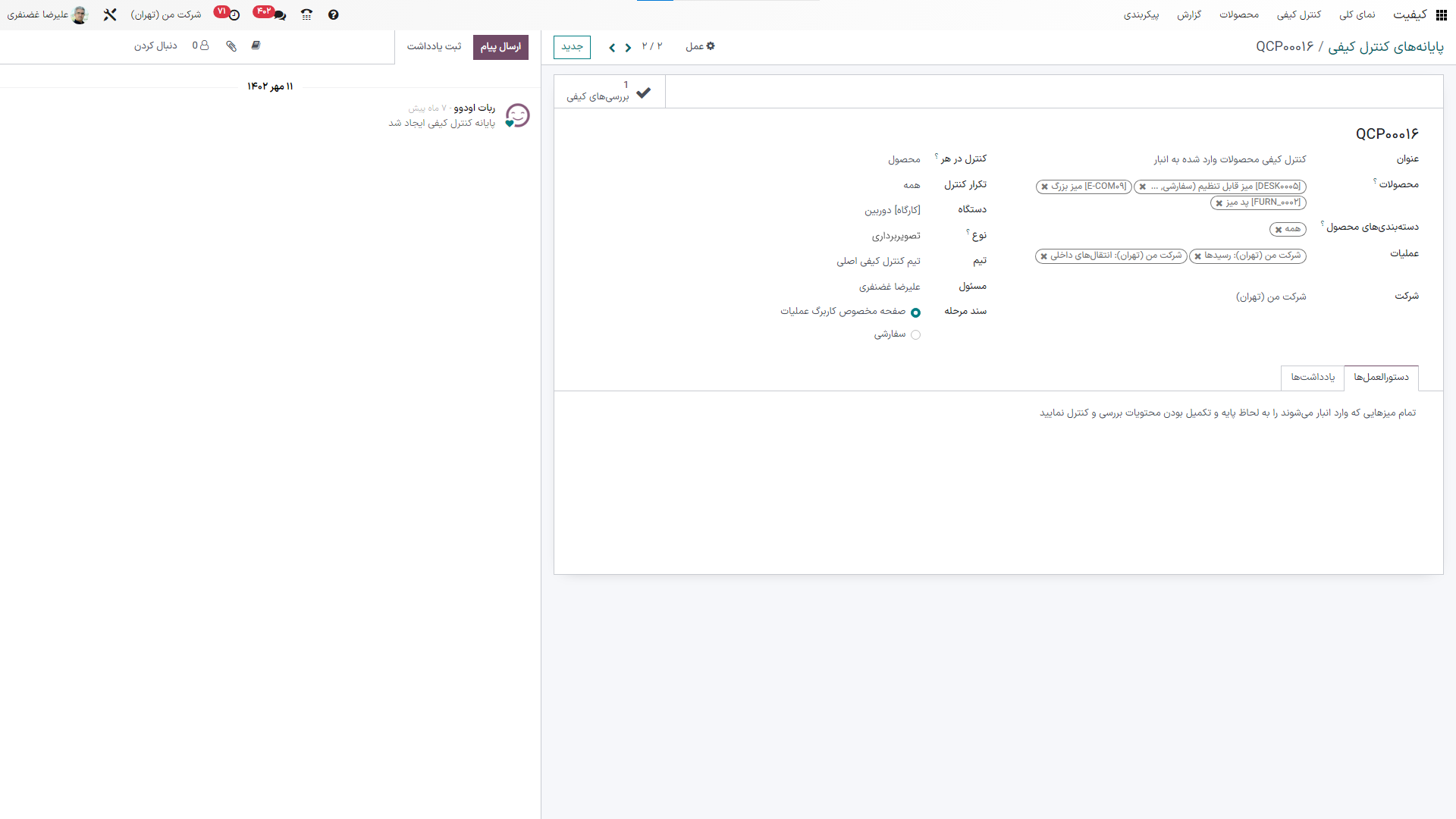The image size is (1456, 819).
Task: Switch to the 'یادداشت‌ها' tab
Action: pyautogui.click(x=1312, y=377)
